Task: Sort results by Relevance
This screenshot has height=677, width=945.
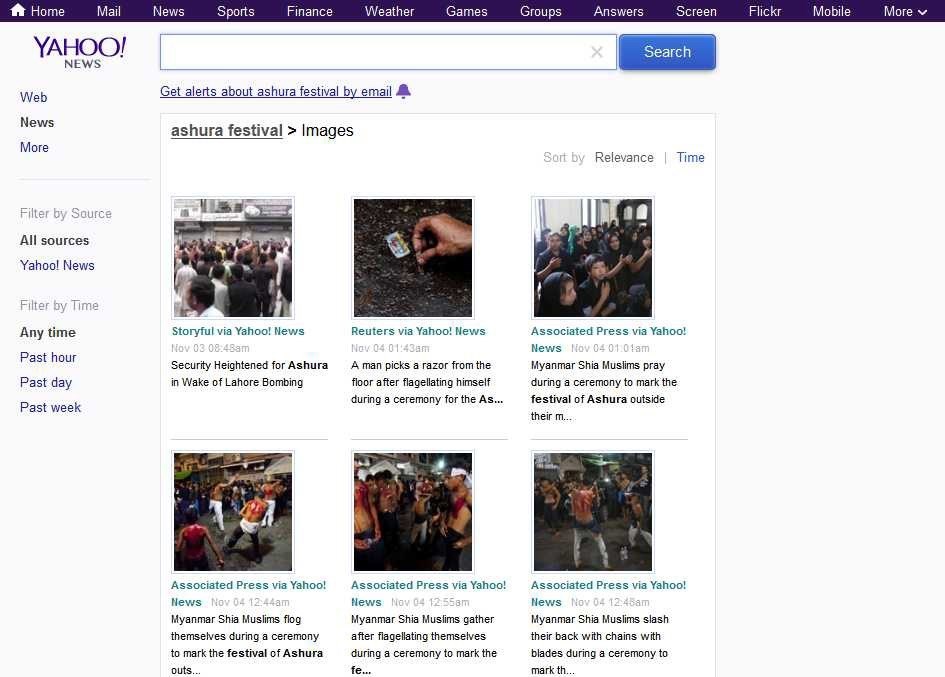Action: [624, 157]
